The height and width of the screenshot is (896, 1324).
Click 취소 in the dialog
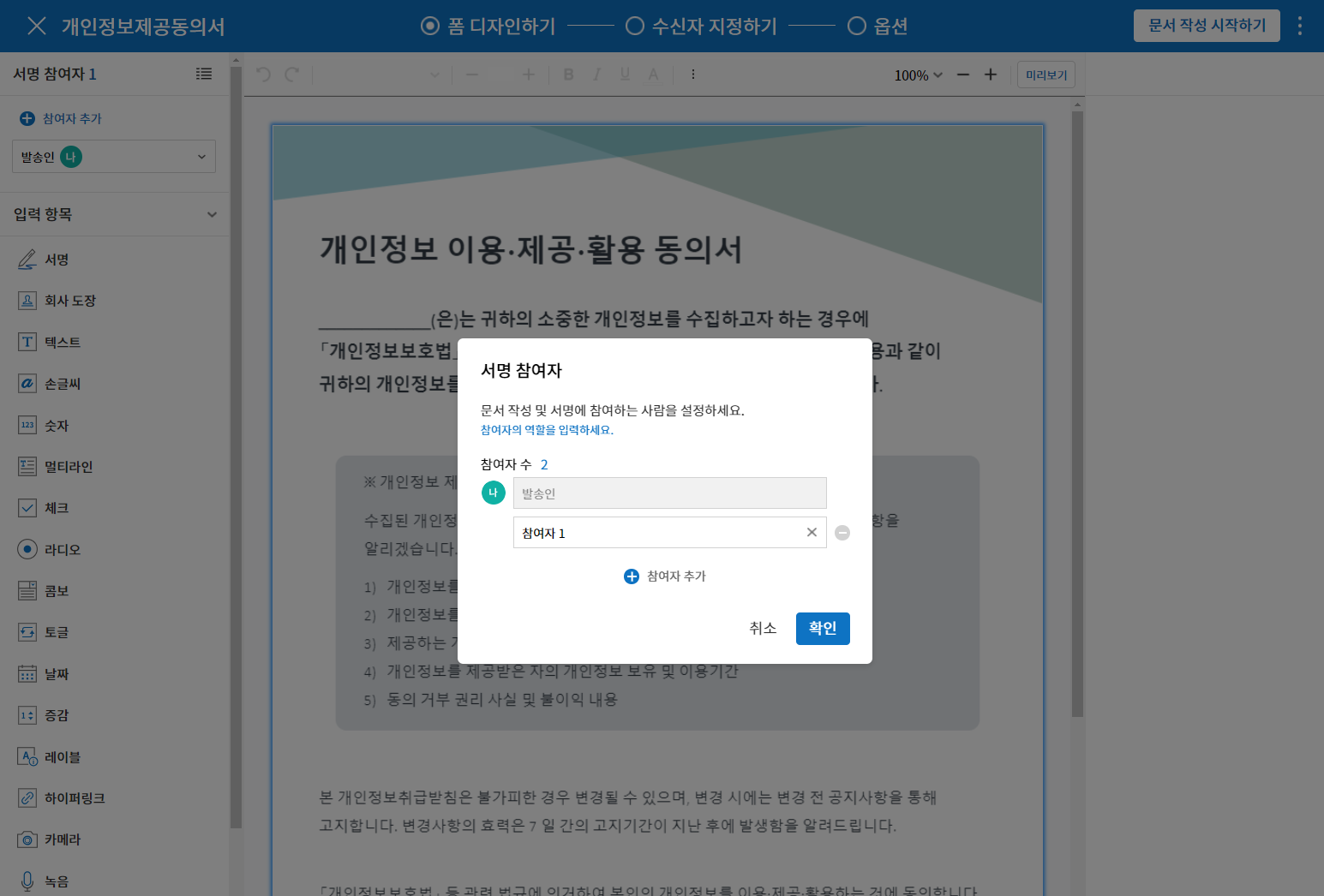[763, 629]
